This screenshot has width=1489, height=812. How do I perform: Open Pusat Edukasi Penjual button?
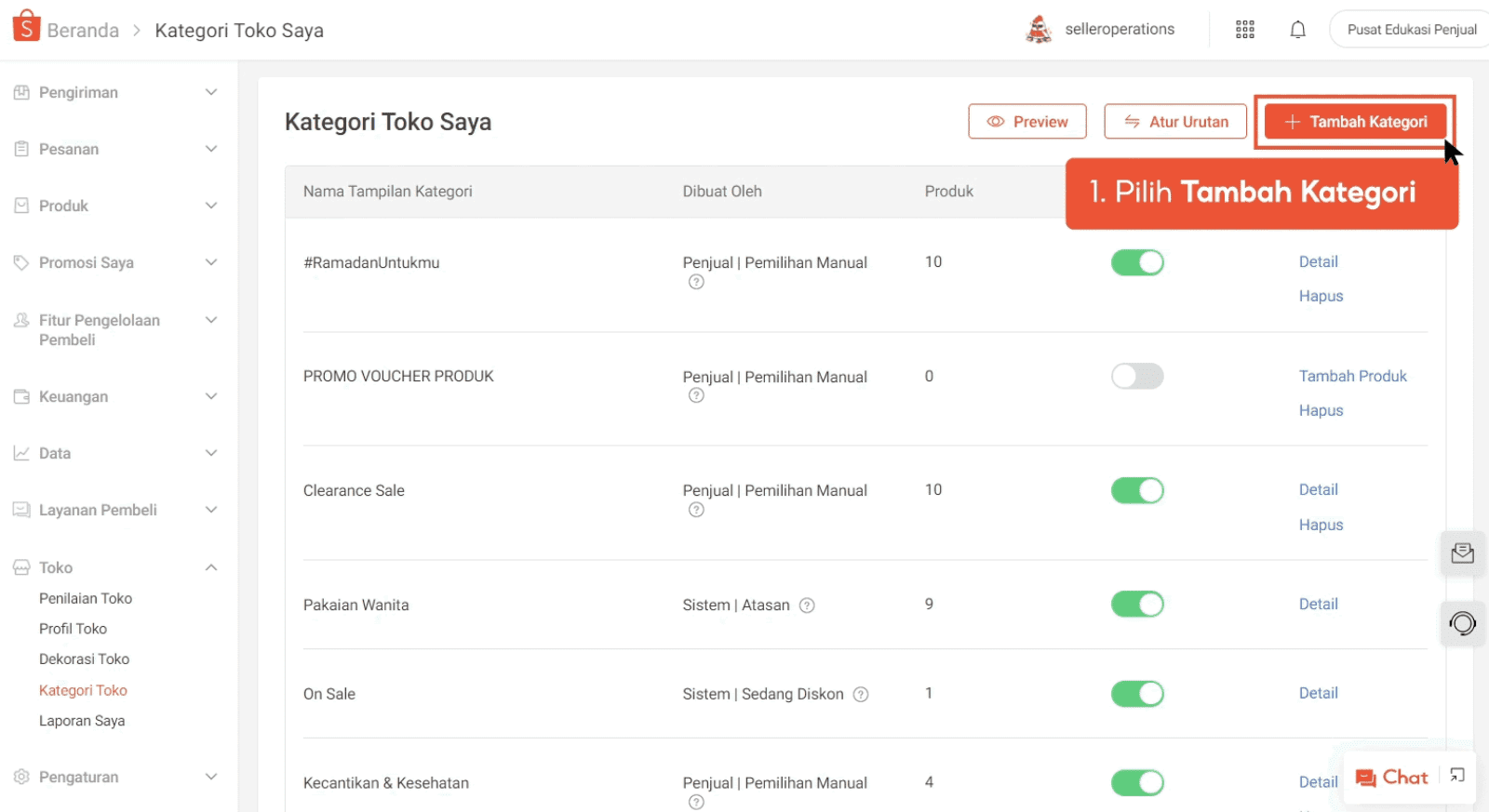coord(1411,30)
